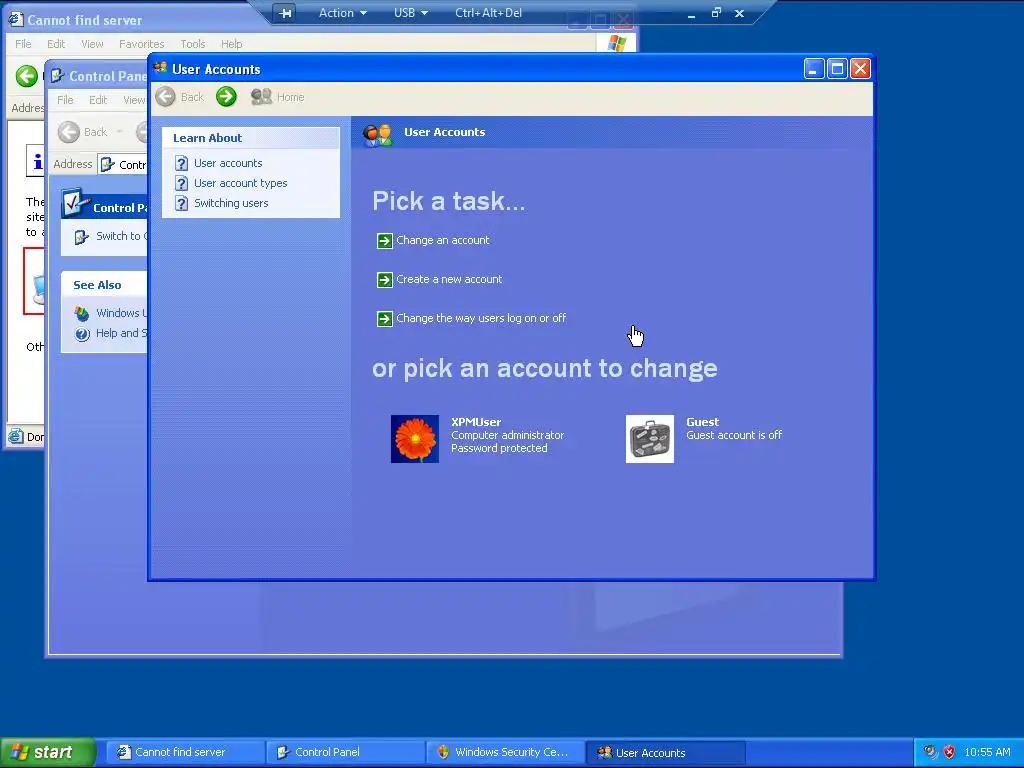This screenshot has height=768, width=1024.
Task: Open the Edit menu in Control Panel window
Action: (98, 100)
